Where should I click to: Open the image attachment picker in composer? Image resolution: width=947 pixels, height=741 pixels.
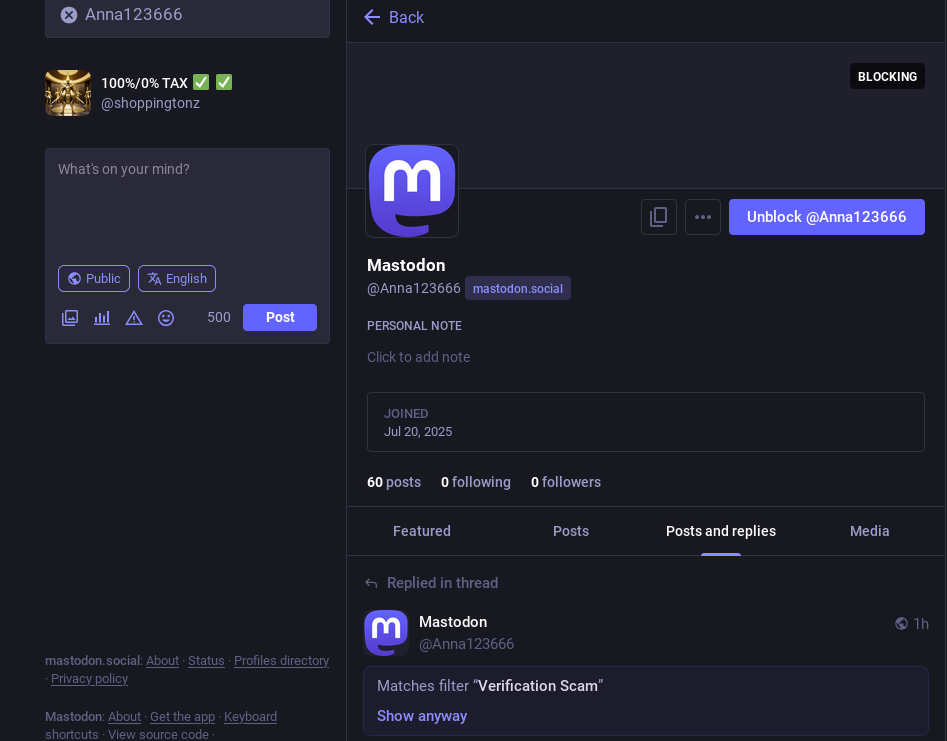click(70, 317)
